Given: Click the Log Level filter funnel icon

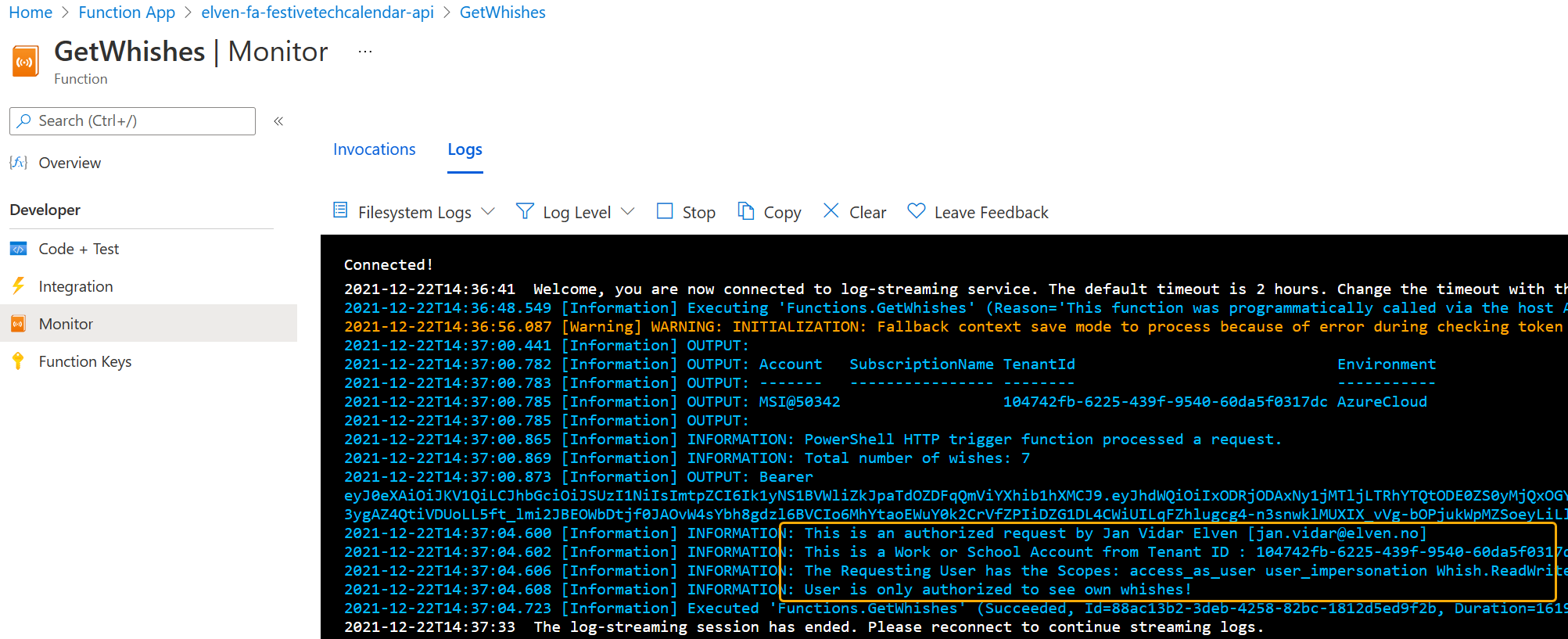Looking at the screenshot, I should (525, 211).
